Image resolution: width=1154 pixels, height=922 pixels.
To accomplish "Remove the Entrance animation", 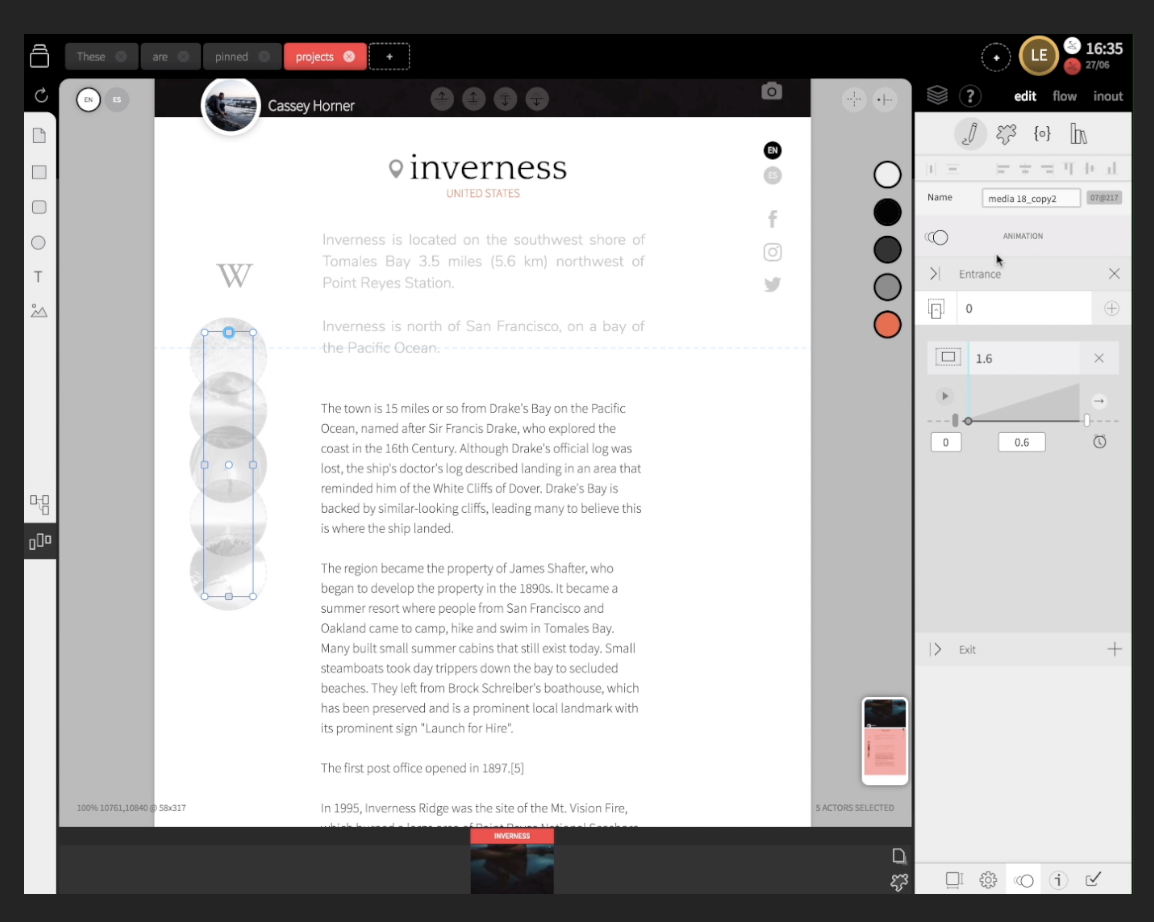I will 1114,274.
